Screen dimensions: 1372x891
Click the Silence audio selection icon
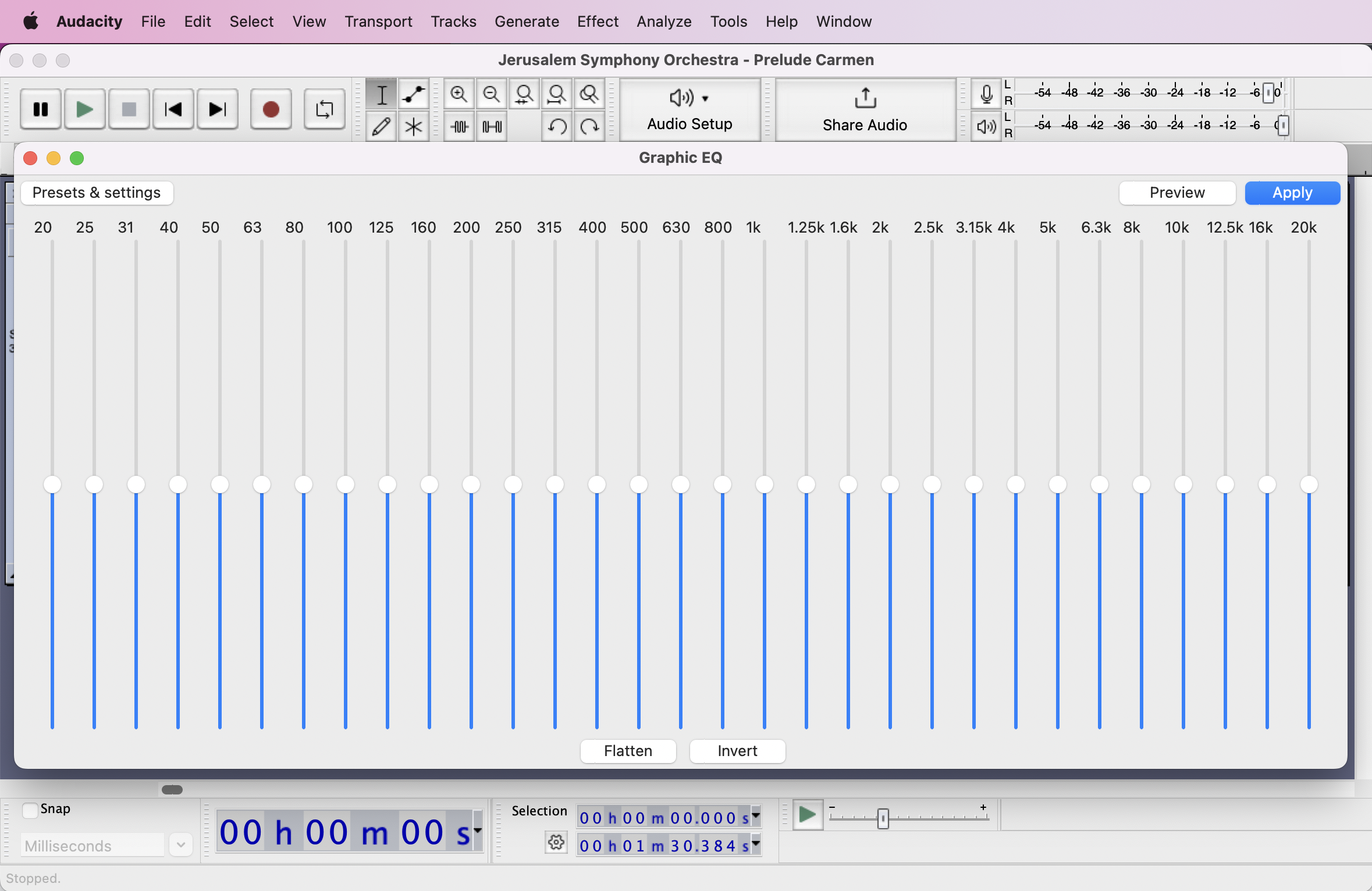pyautogui.click(x=492, y=126)
